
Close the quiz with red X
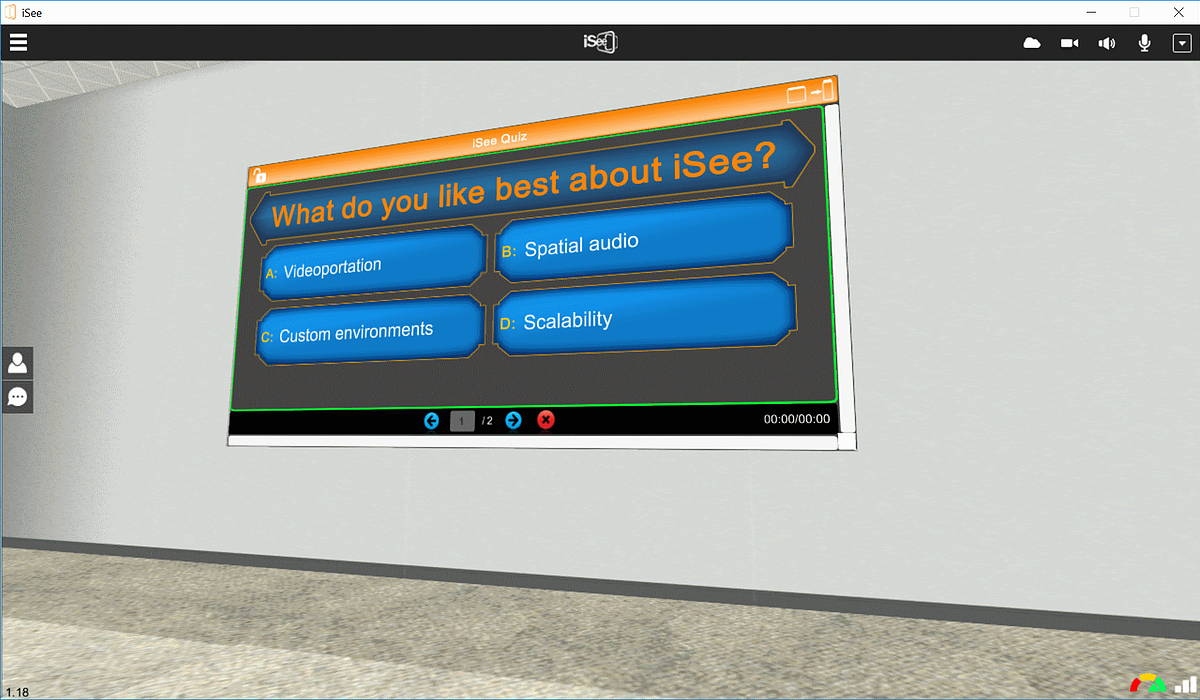coord(545,420)
